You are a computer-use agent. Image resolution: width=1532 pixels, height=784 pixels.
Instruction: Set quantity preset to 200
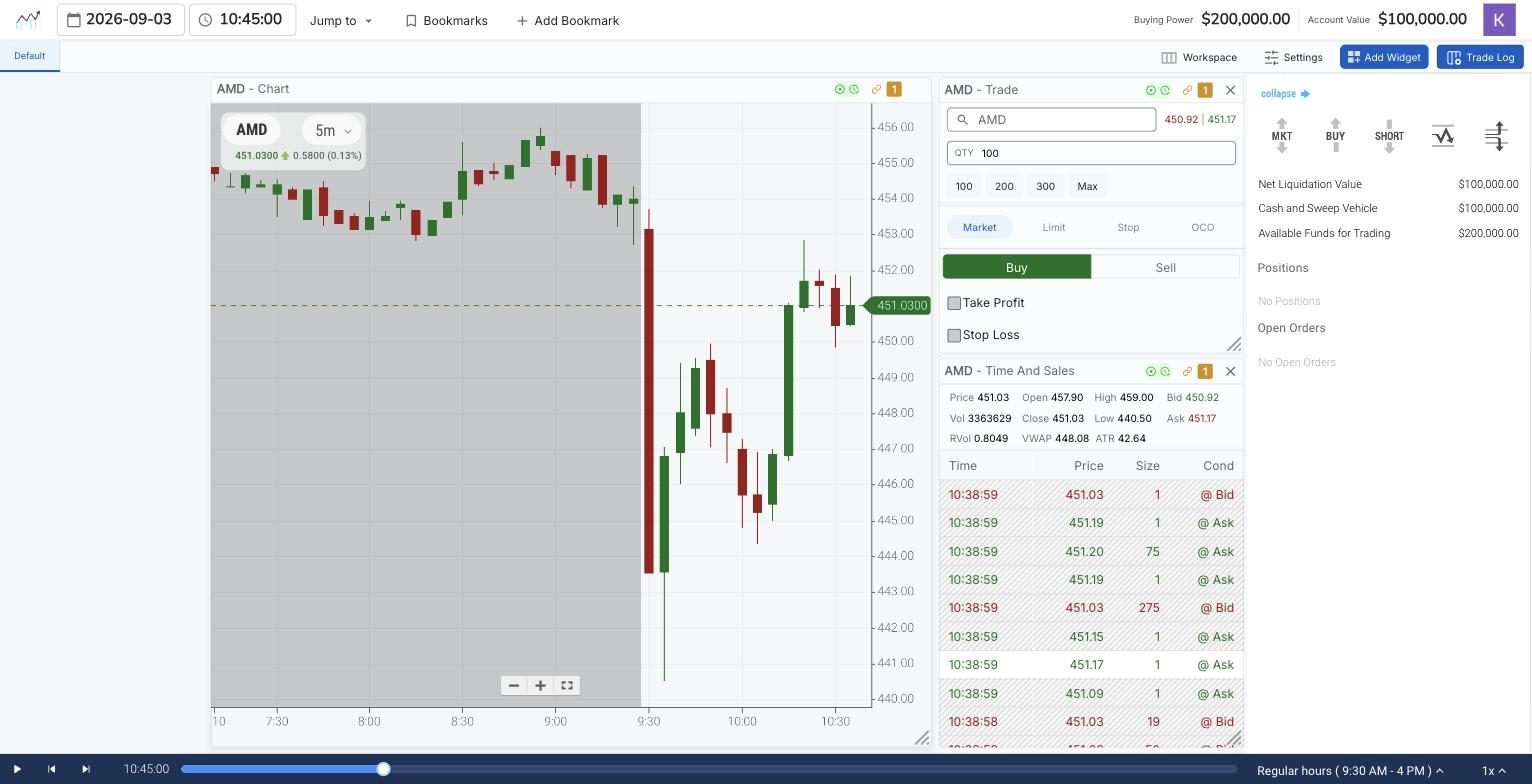pyautogui.click(x=1004, y=186)
